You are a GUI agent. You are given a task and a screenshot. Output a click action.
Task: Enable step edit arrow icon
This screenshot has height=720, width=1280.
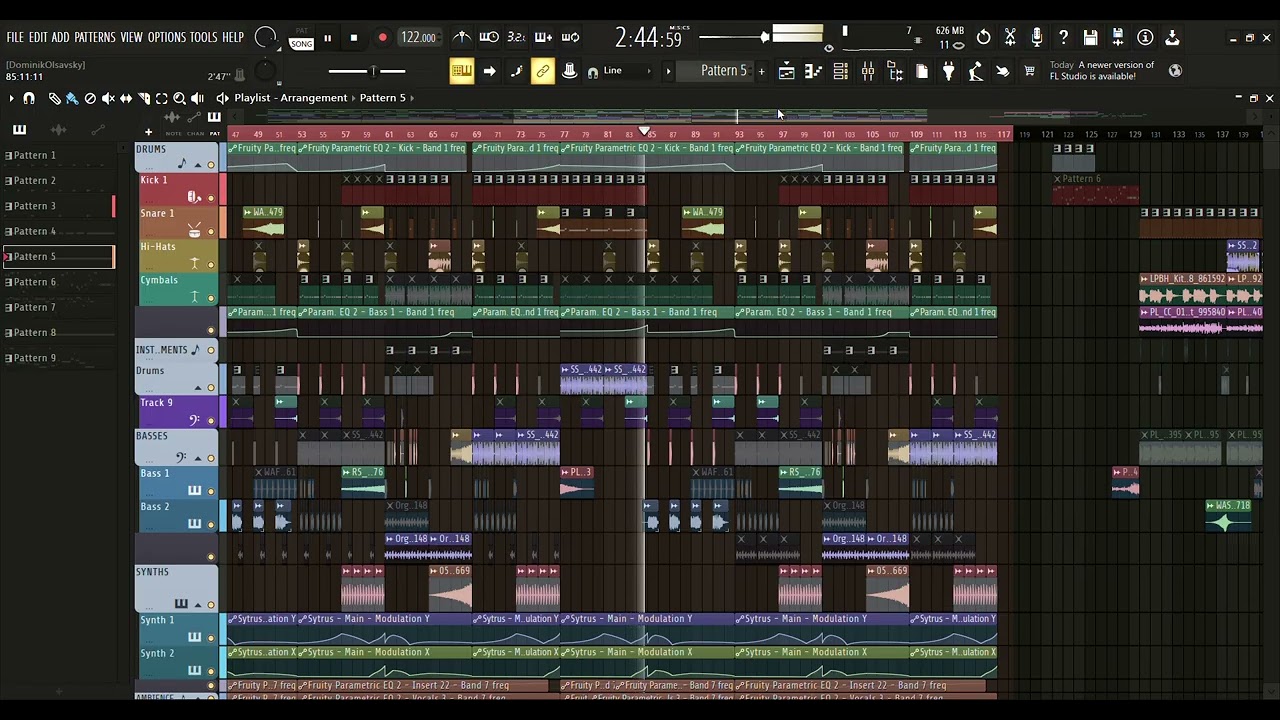(489, 71)
